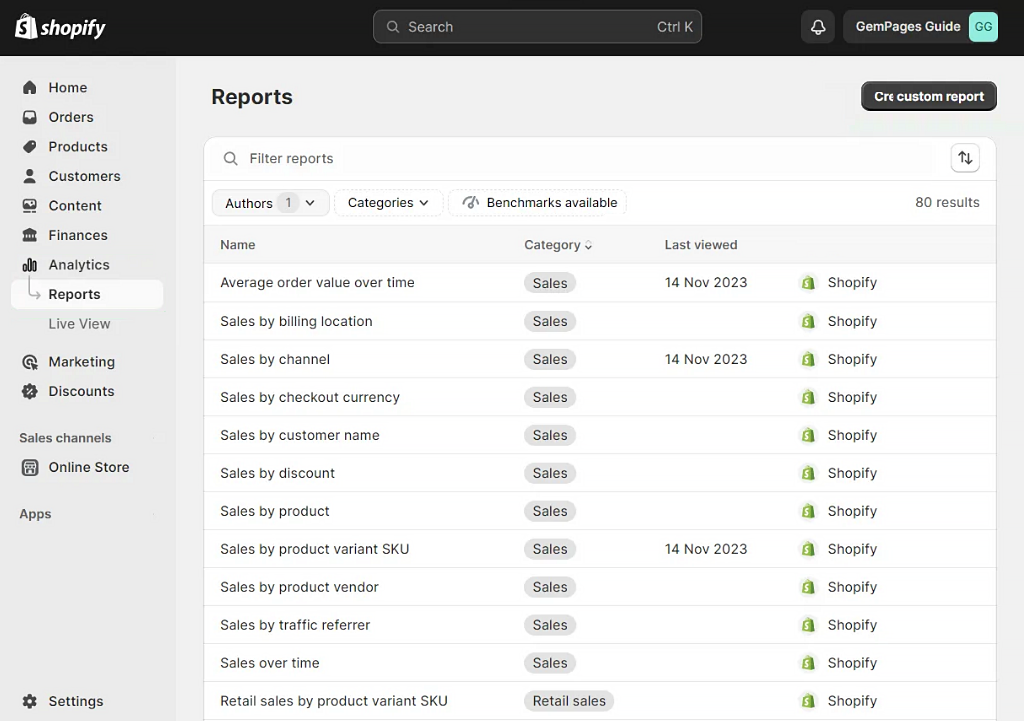Click the GG account avatar badge
Screen dimensions: 1024x721
click(983, 26)
